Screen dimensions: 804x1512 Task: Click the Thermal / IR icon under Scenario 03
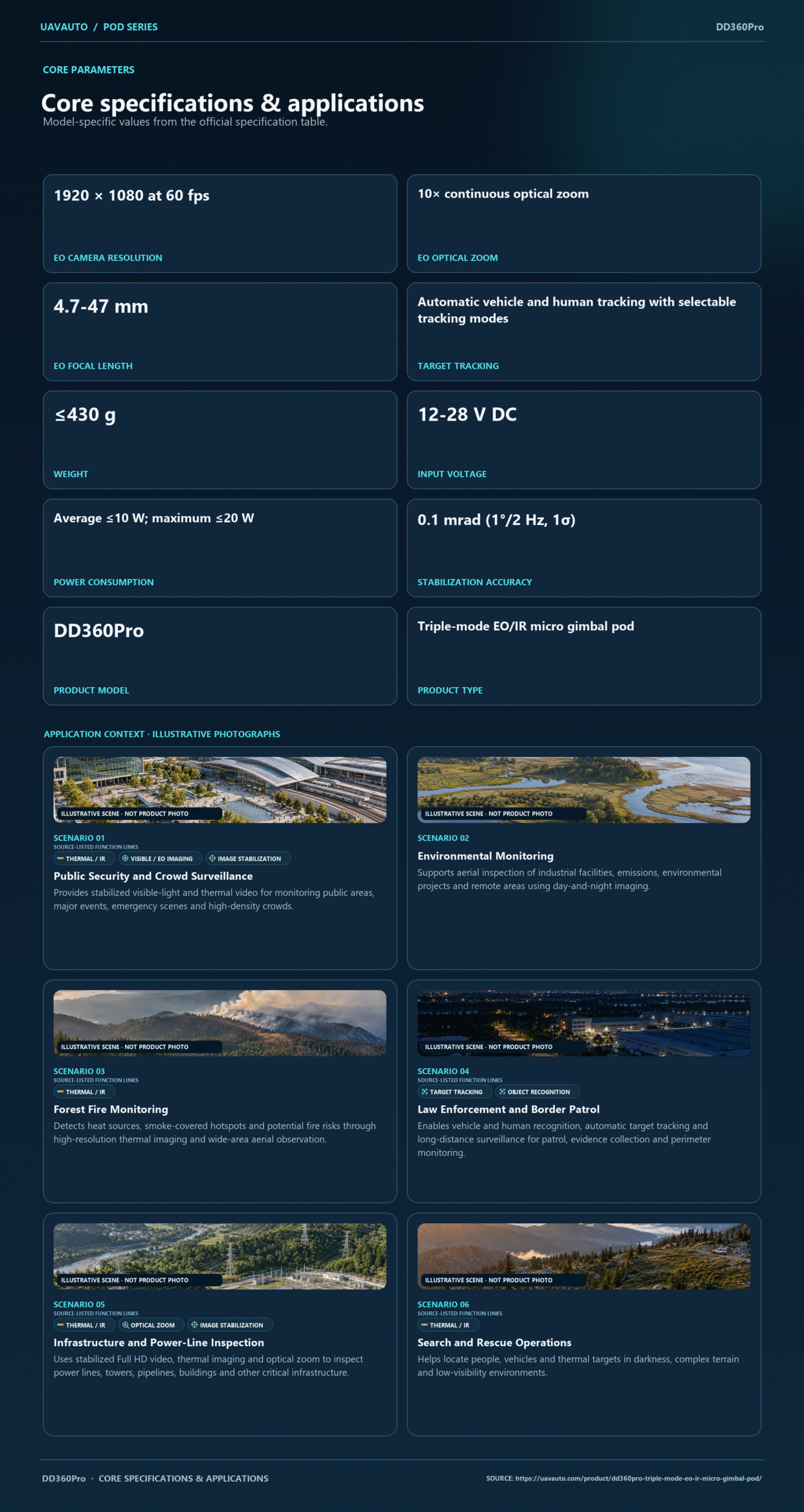pos(60,1091)
